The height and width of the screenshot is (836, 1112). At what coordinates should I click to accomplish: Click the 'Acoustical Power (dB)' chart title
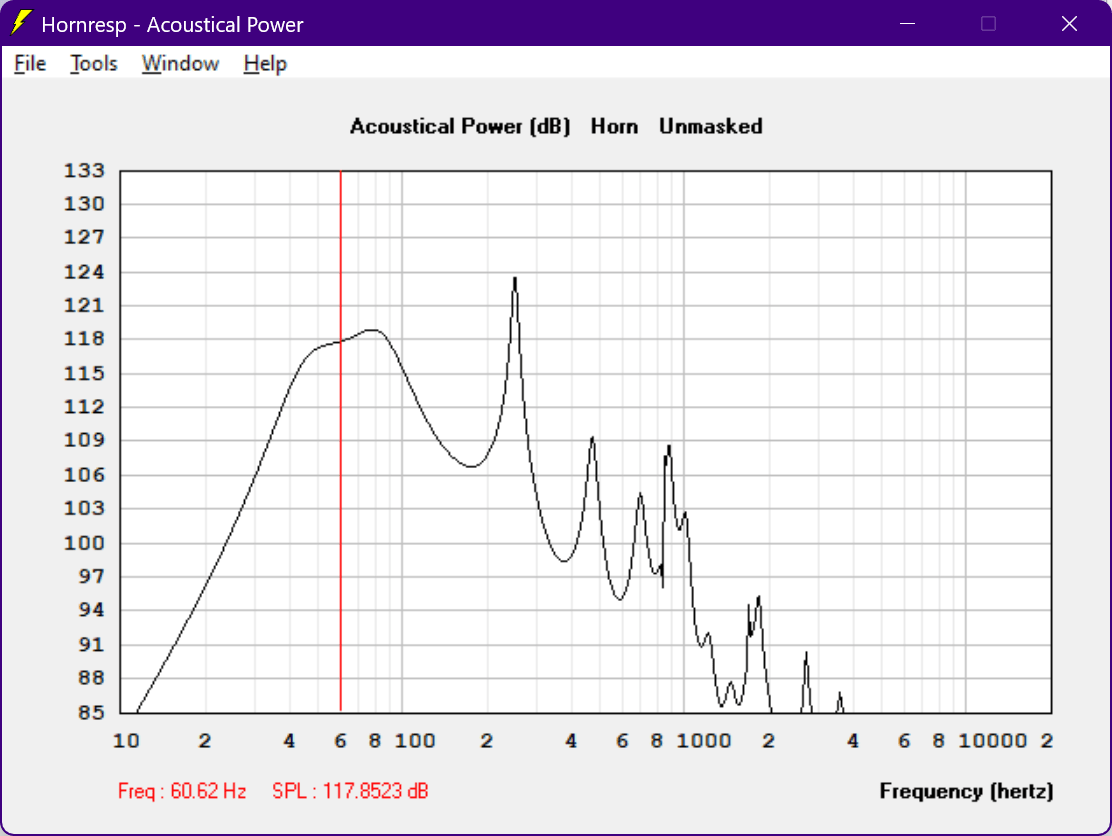coord(460,126)
